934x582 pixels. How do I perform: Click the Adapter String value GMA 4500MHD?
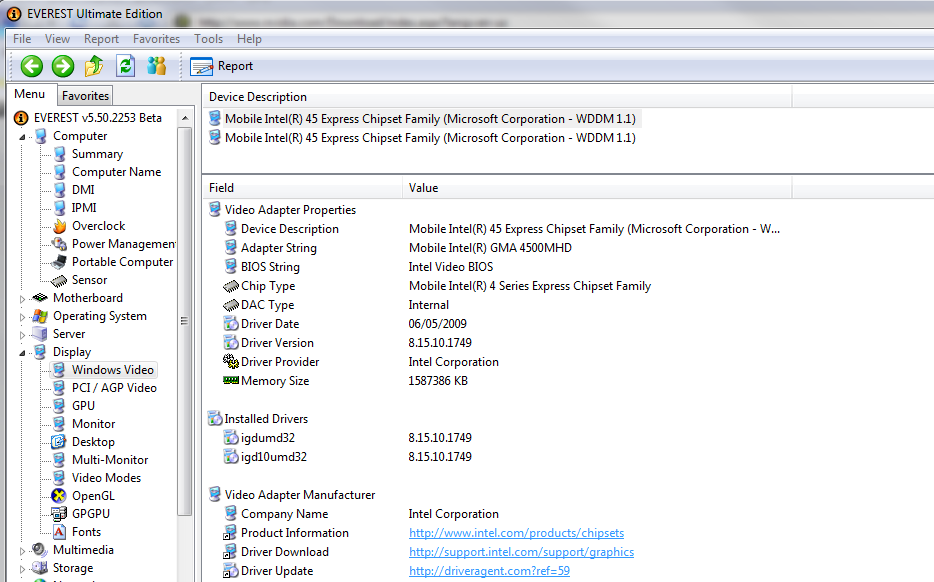[x=490, y=248]
